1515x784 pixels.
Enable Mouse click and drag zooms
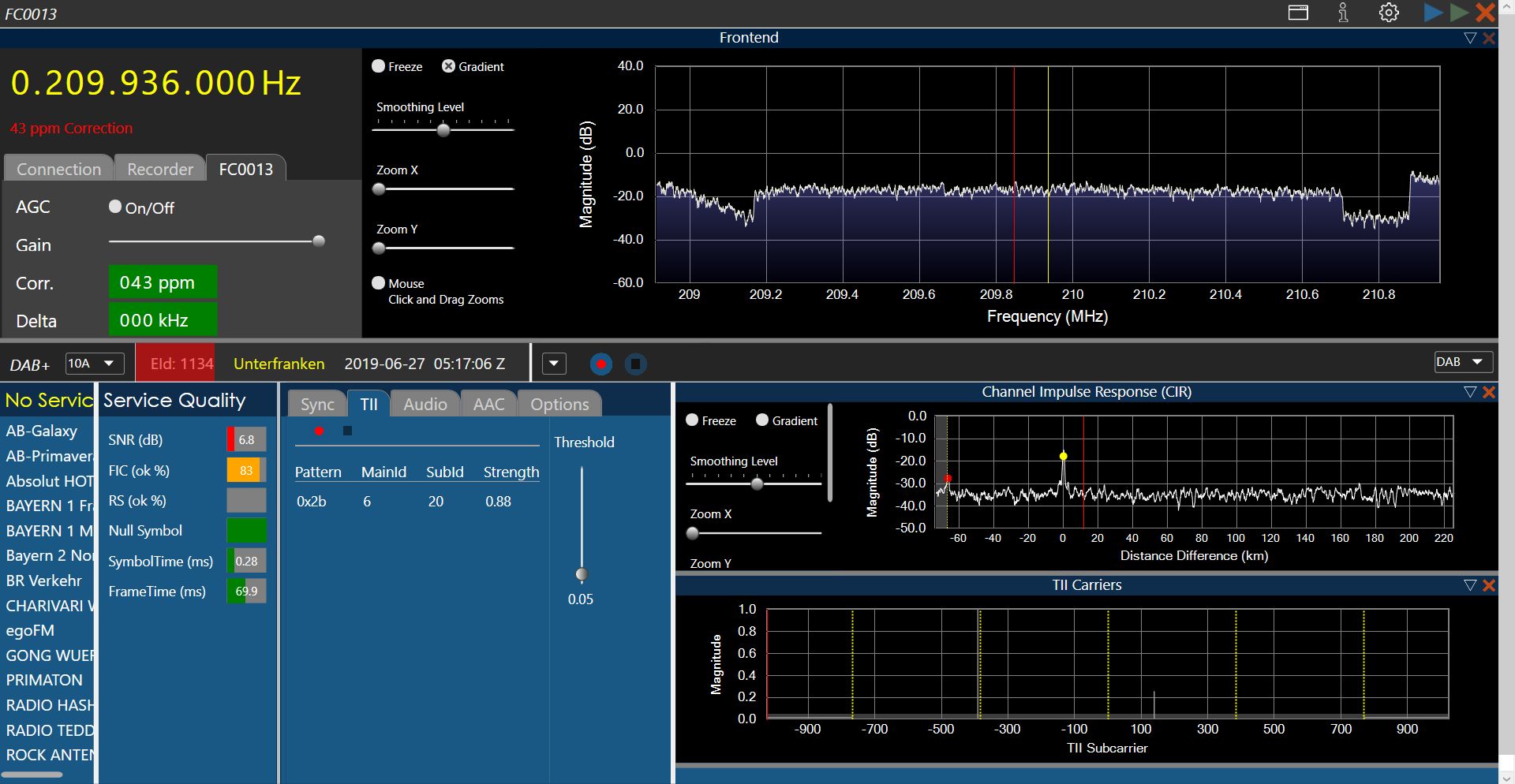pos(379,283)
